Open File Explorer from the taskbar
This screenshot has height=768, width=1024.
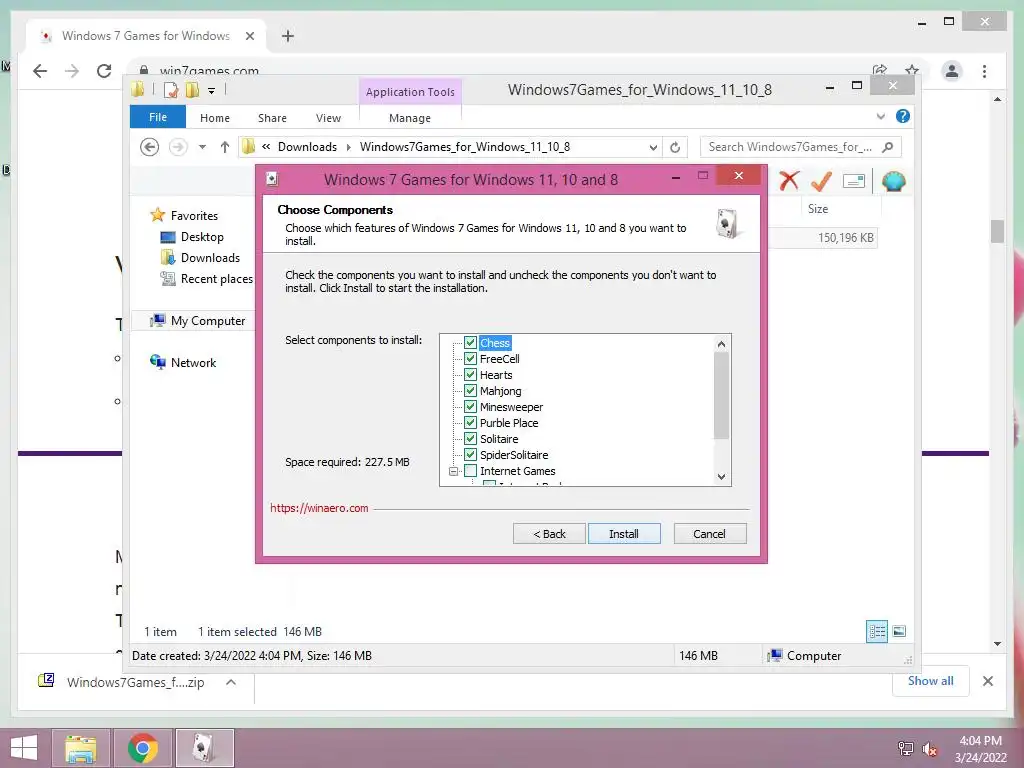coord(80,748)
